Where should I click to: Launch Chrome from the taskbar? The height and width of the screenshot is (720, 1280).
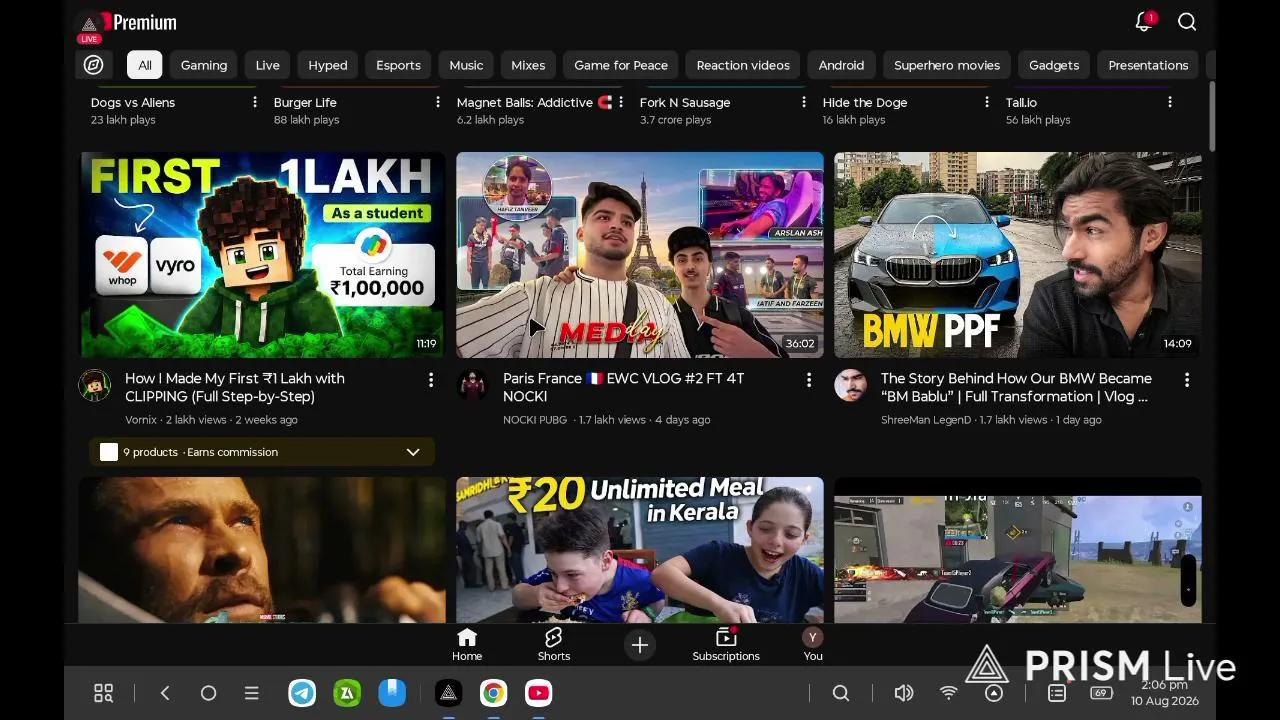(493, 693)
